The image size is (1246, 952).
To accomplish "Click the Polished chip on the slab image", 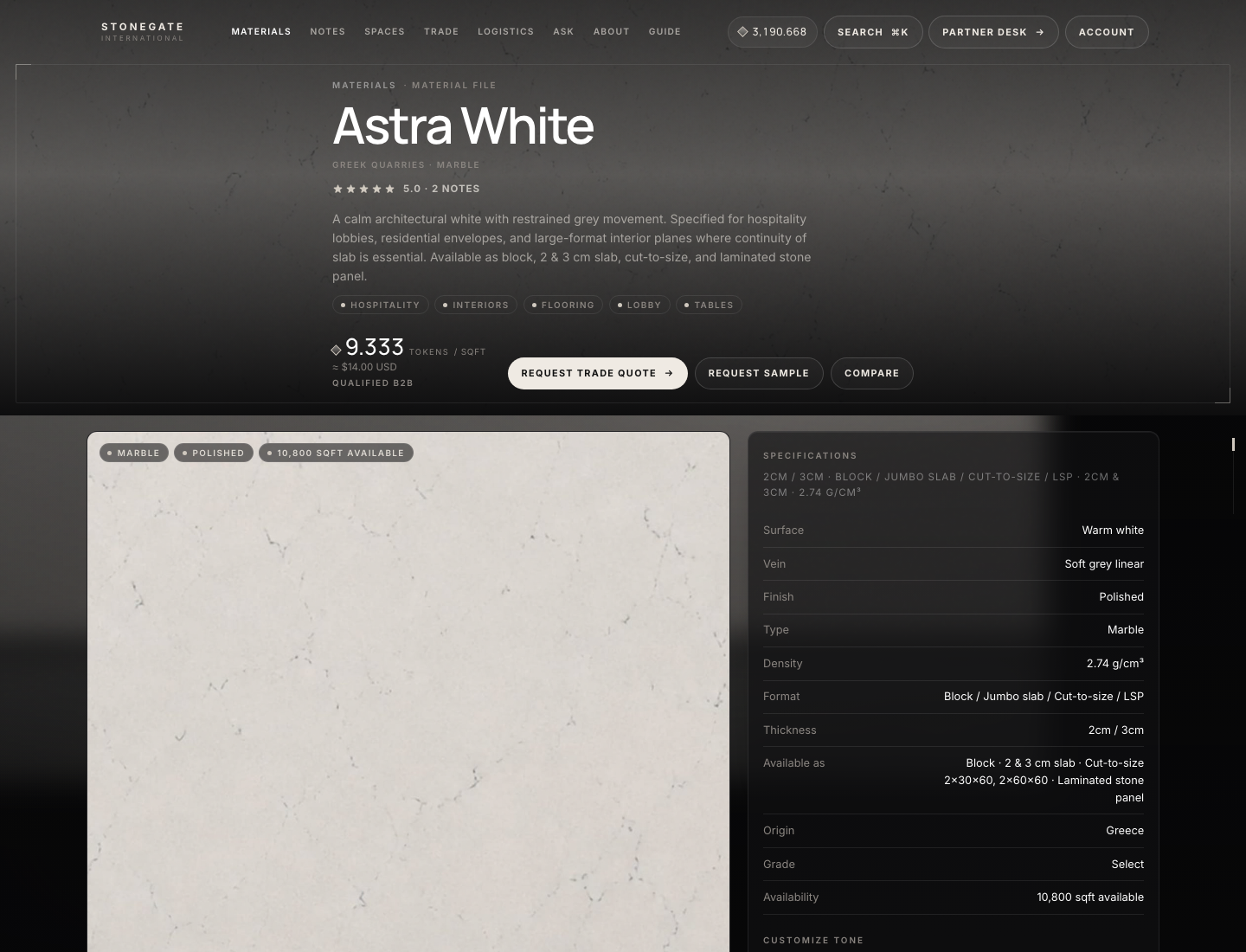I will coord(214,453).
